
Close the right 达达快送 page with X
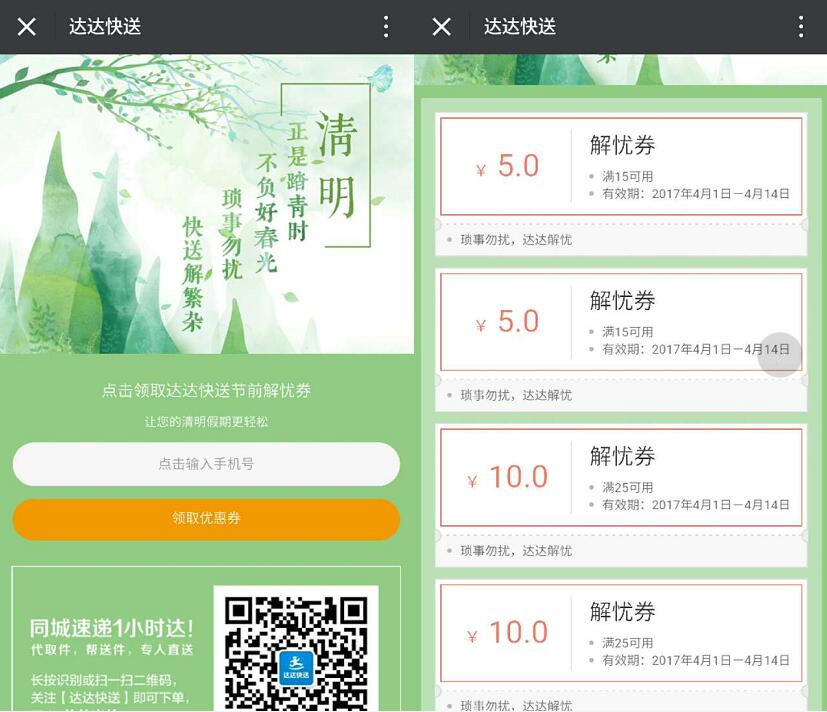coord(441,26)
